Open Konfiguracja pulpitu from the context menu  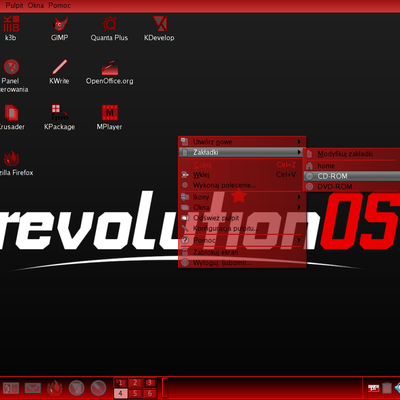click(x=242, y=229)
